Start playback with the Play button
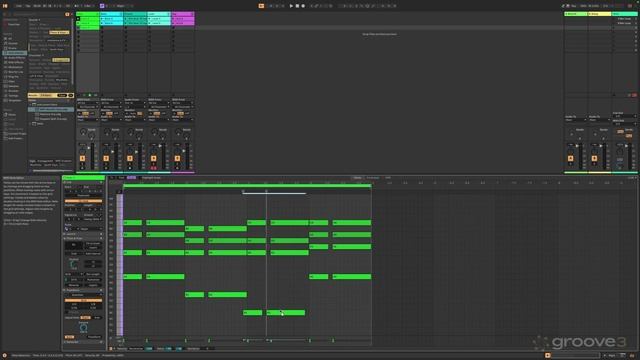 pos(291,6)
